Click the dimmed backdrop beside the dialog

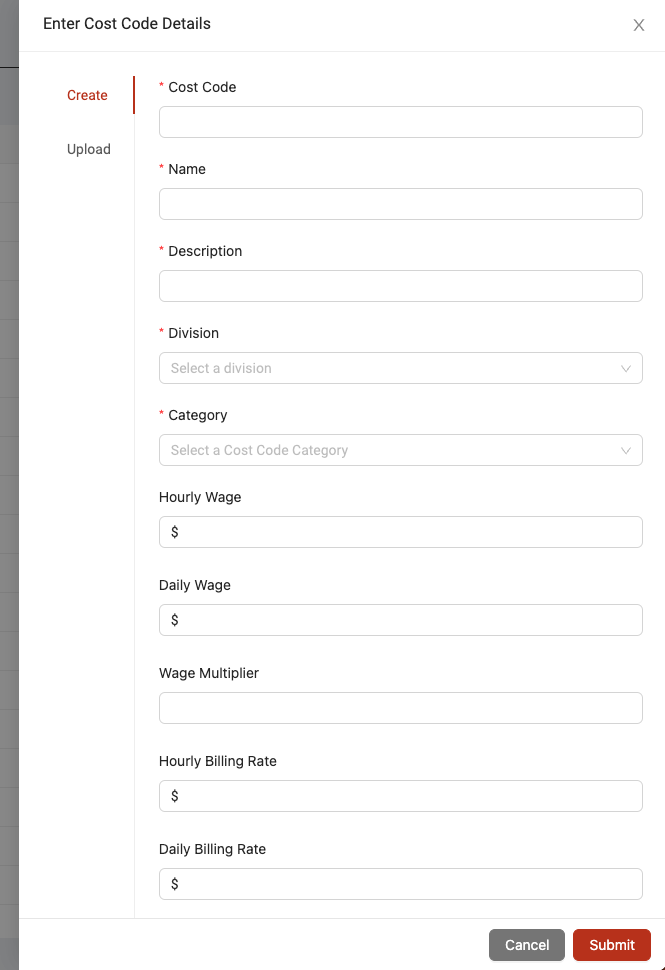[x=9, y=495]
